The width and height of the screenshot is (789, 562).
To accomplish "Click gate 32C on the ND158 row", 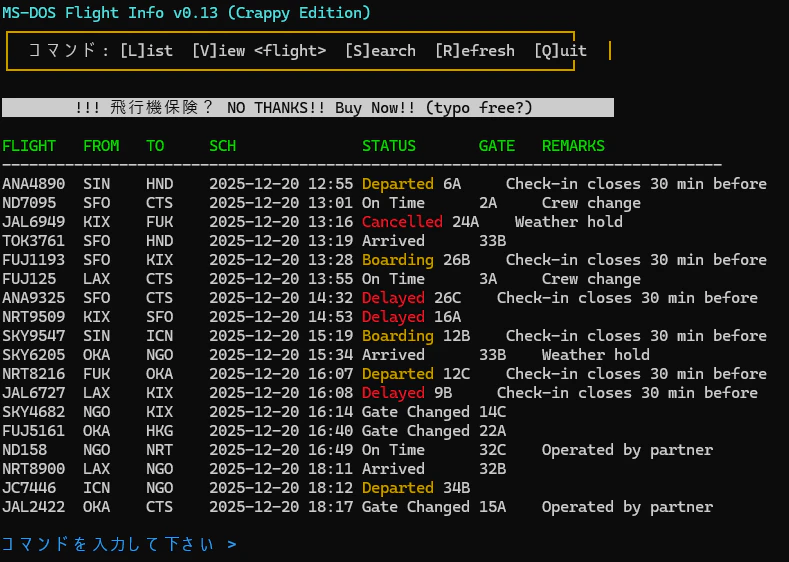I will pyautogui.click(x=493, y=450).
